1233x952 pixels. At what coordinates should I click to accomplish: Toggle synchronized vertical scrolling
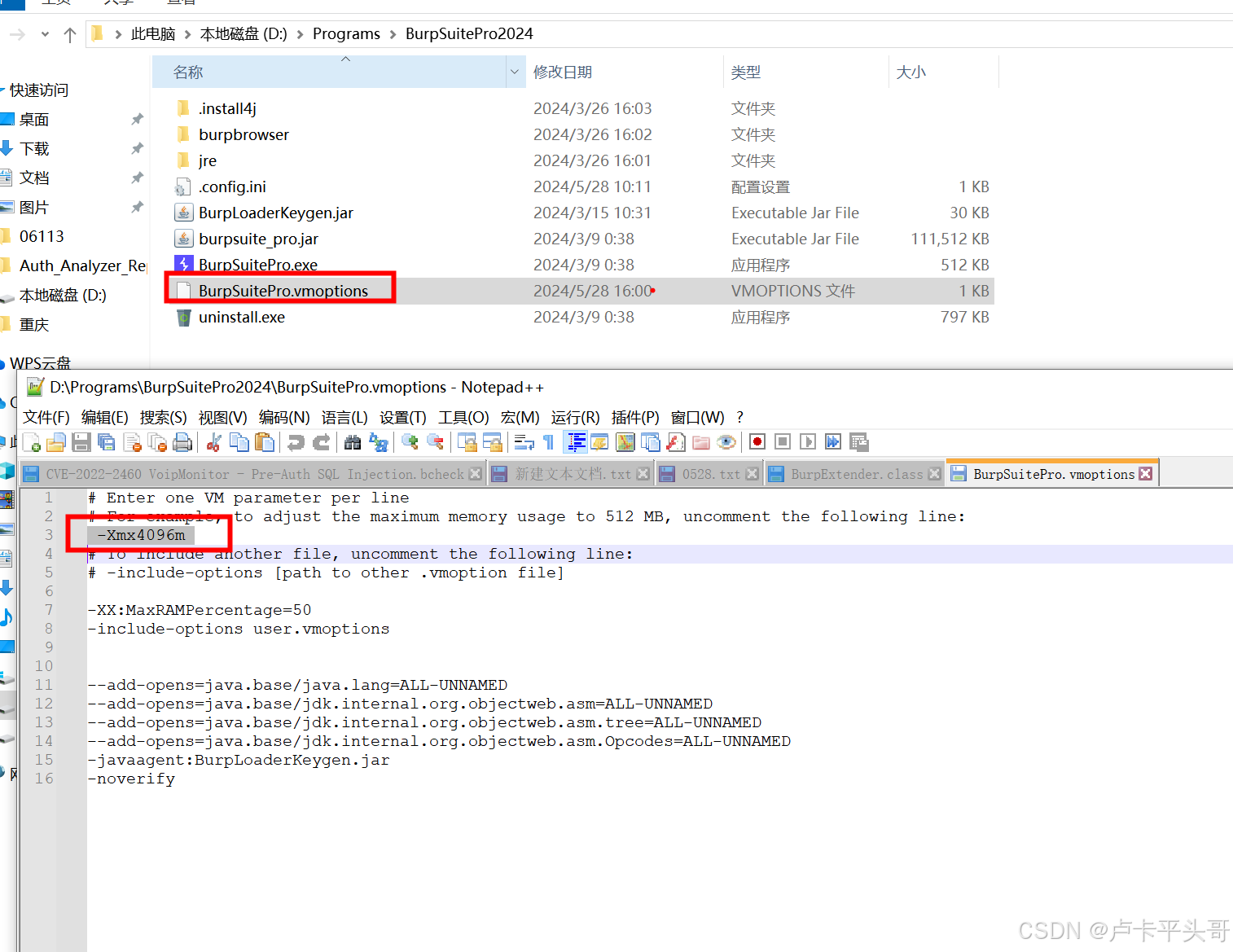(466, 441)
